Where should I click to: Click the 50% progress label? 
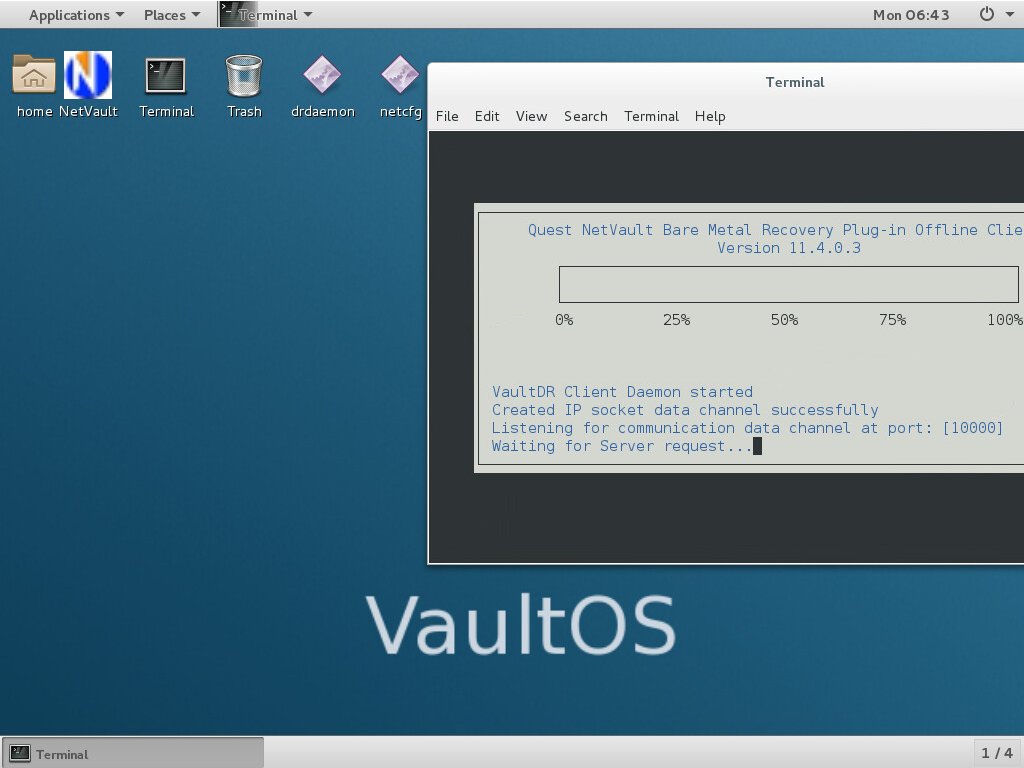tap(784, 320)
